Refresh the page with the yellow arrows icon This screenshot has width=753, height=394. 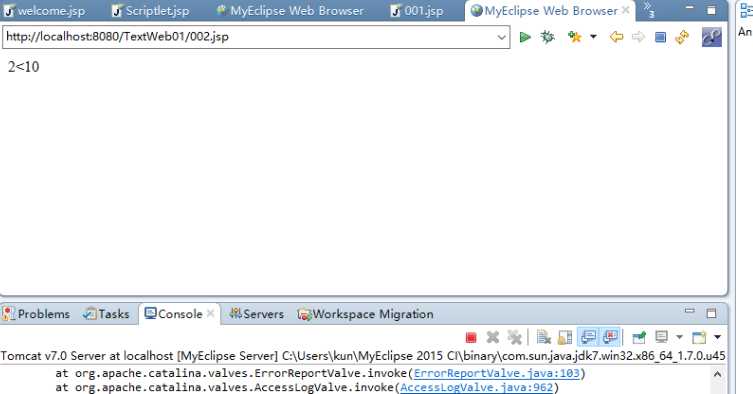point(682,37)
